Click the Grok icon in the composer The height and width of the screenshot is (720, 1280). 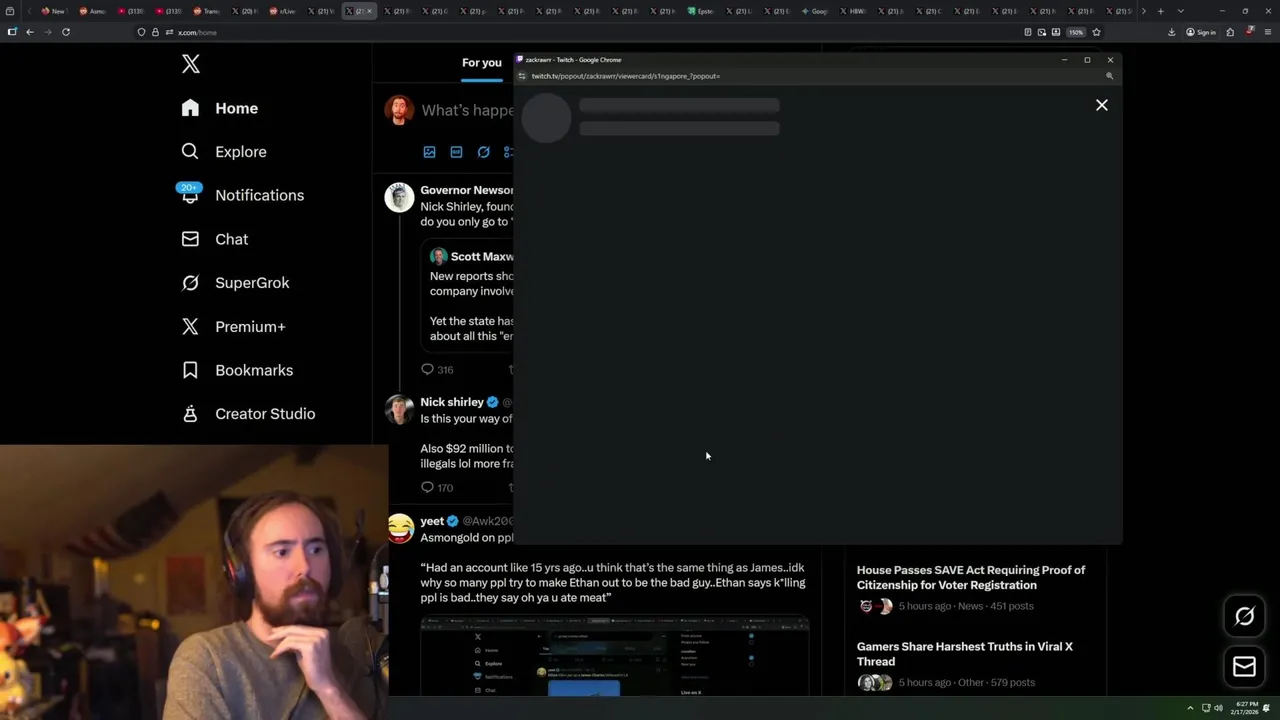pos(483,152)
